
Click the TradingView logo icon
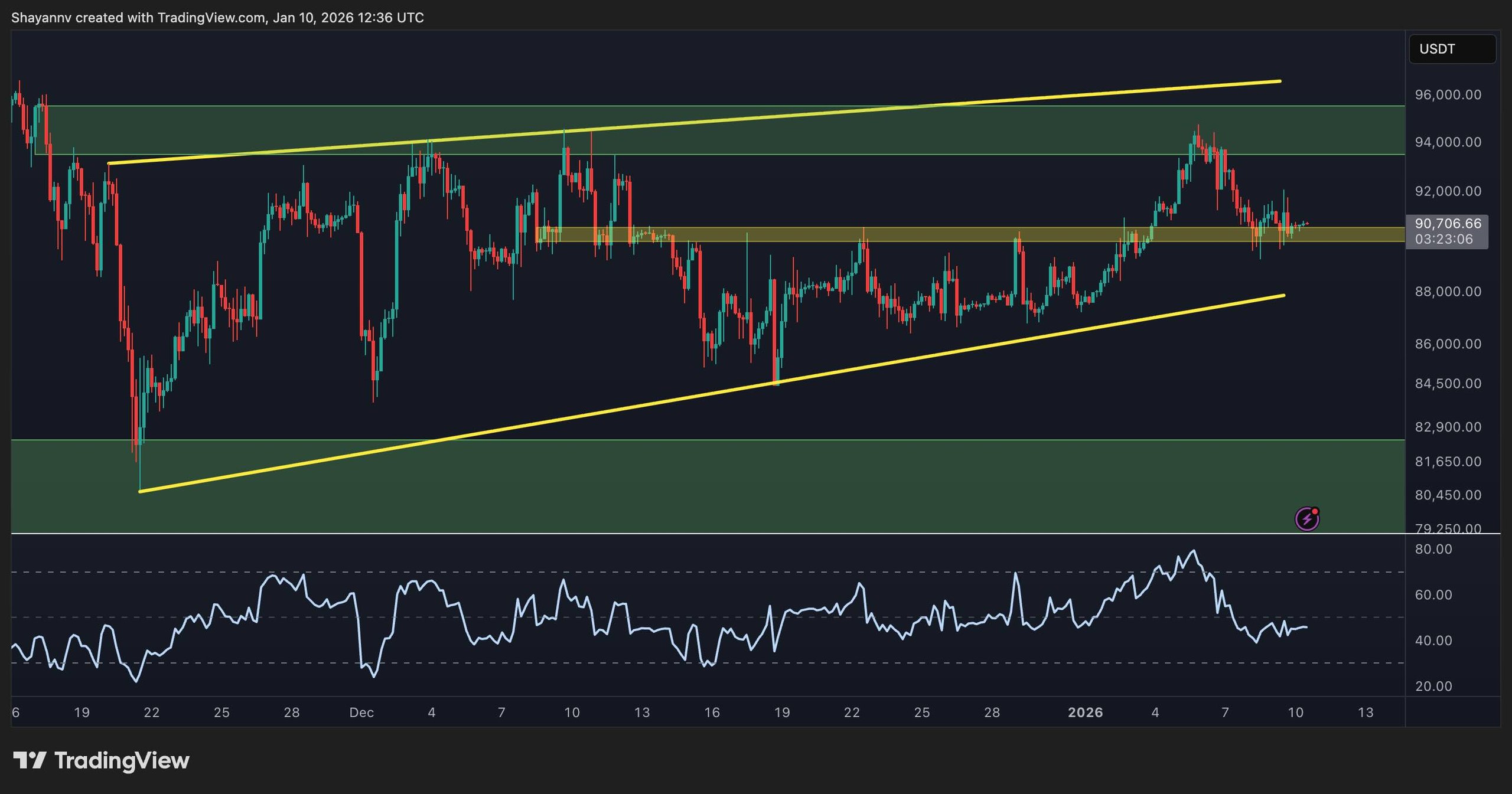(x=30, y=760)
